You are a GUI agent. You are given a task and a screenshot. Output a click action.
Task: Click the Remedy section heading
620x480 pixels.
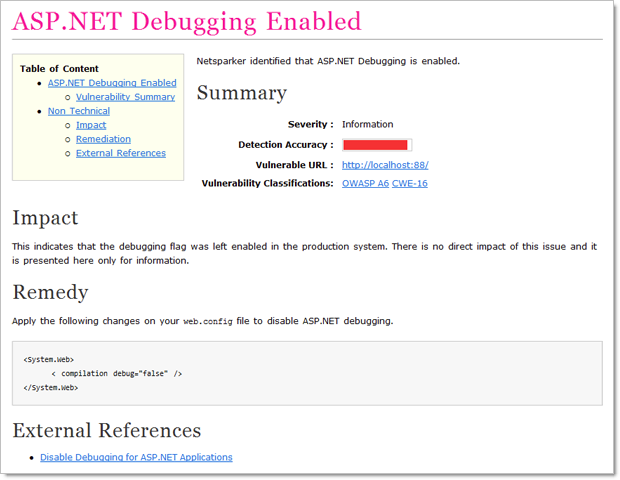click(50, 293)
